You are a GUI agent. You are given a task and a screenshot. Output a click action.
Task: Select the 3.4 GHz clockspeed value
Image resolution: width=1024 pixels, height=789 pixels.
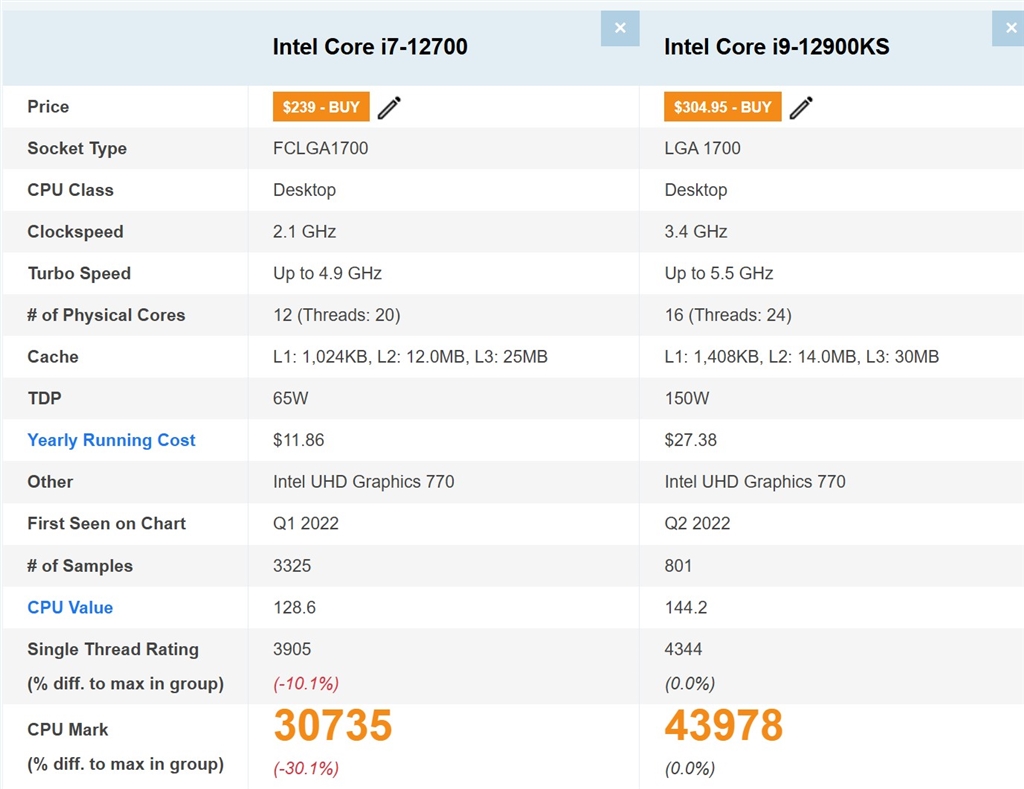[696, 232]
